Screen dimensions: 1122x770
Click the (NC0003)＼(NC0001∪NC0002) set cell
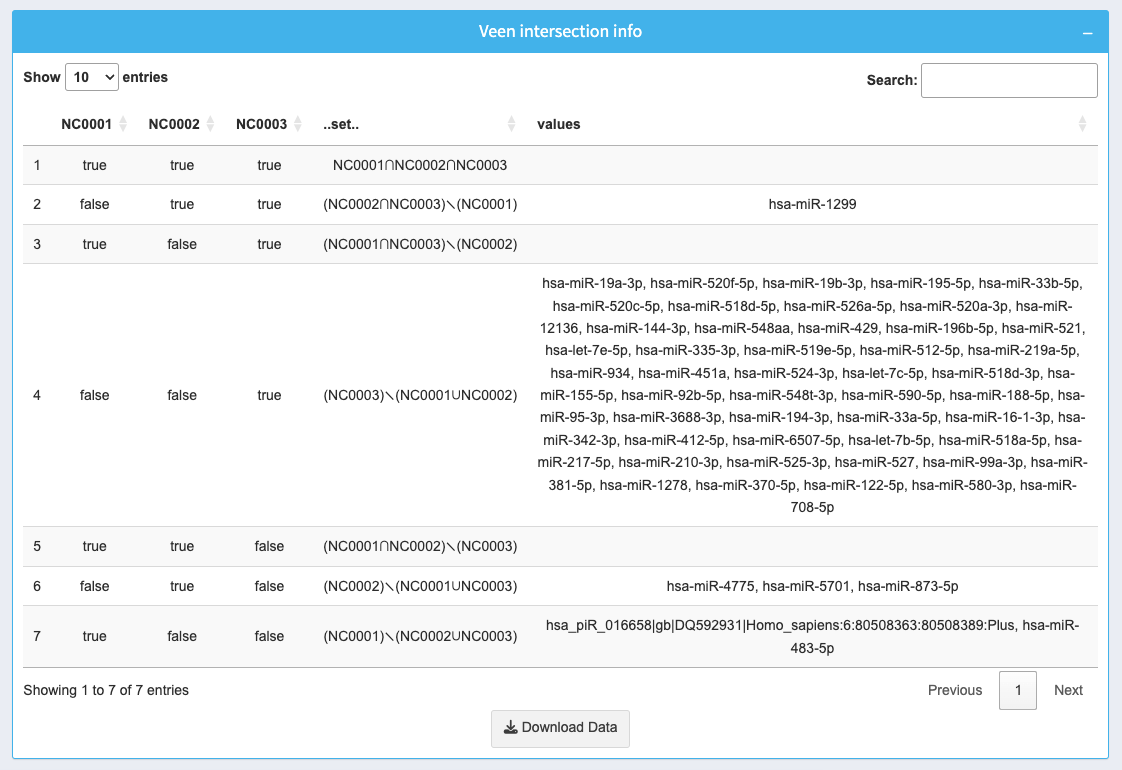click(420, 395)
